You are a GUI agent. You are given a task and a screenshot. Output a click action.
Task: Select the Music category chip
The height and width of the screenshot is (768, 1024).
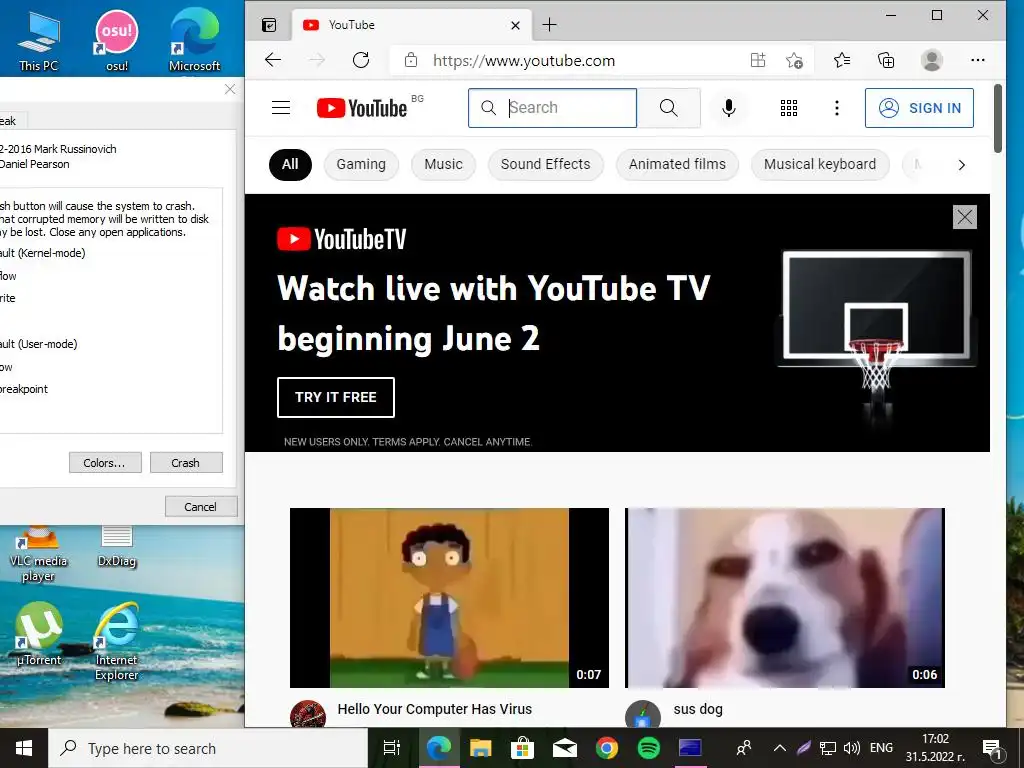[443, 165]
